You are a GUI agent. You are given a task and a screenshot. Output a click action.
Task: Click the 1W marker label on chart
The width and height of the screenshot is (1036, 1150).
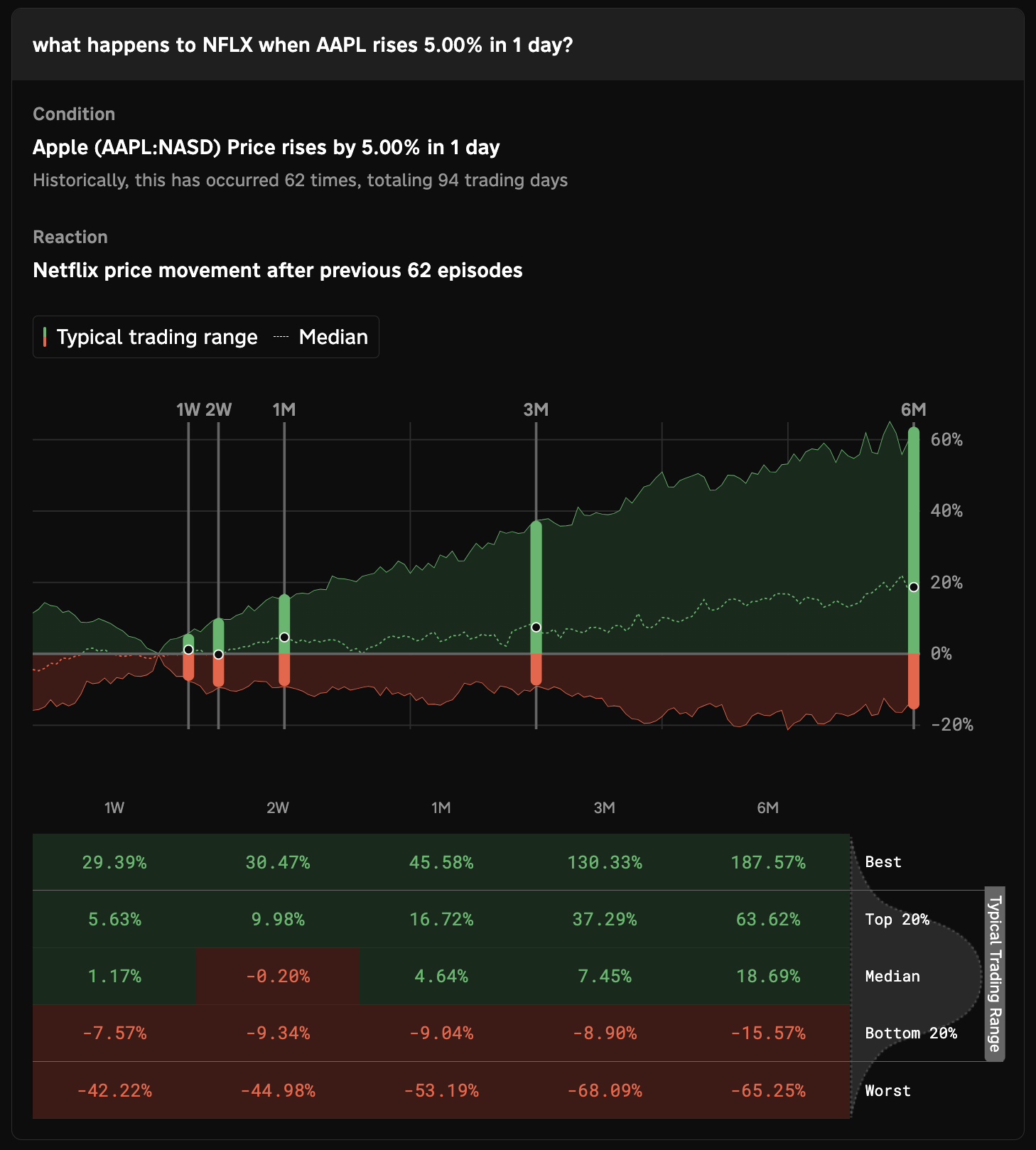coord(188,409)
